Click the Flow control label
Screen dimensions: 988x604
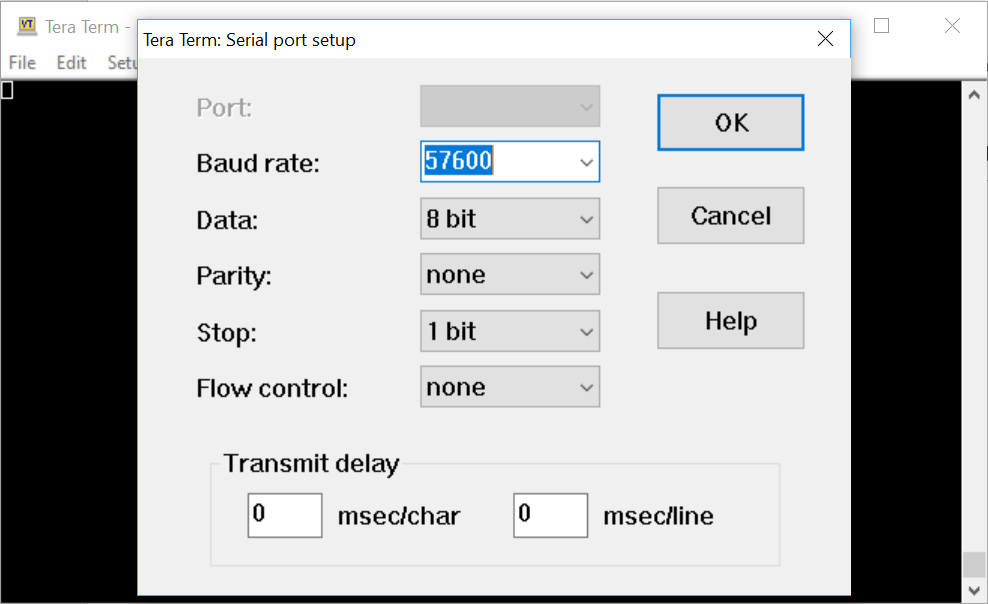click(x=272, y=388)
